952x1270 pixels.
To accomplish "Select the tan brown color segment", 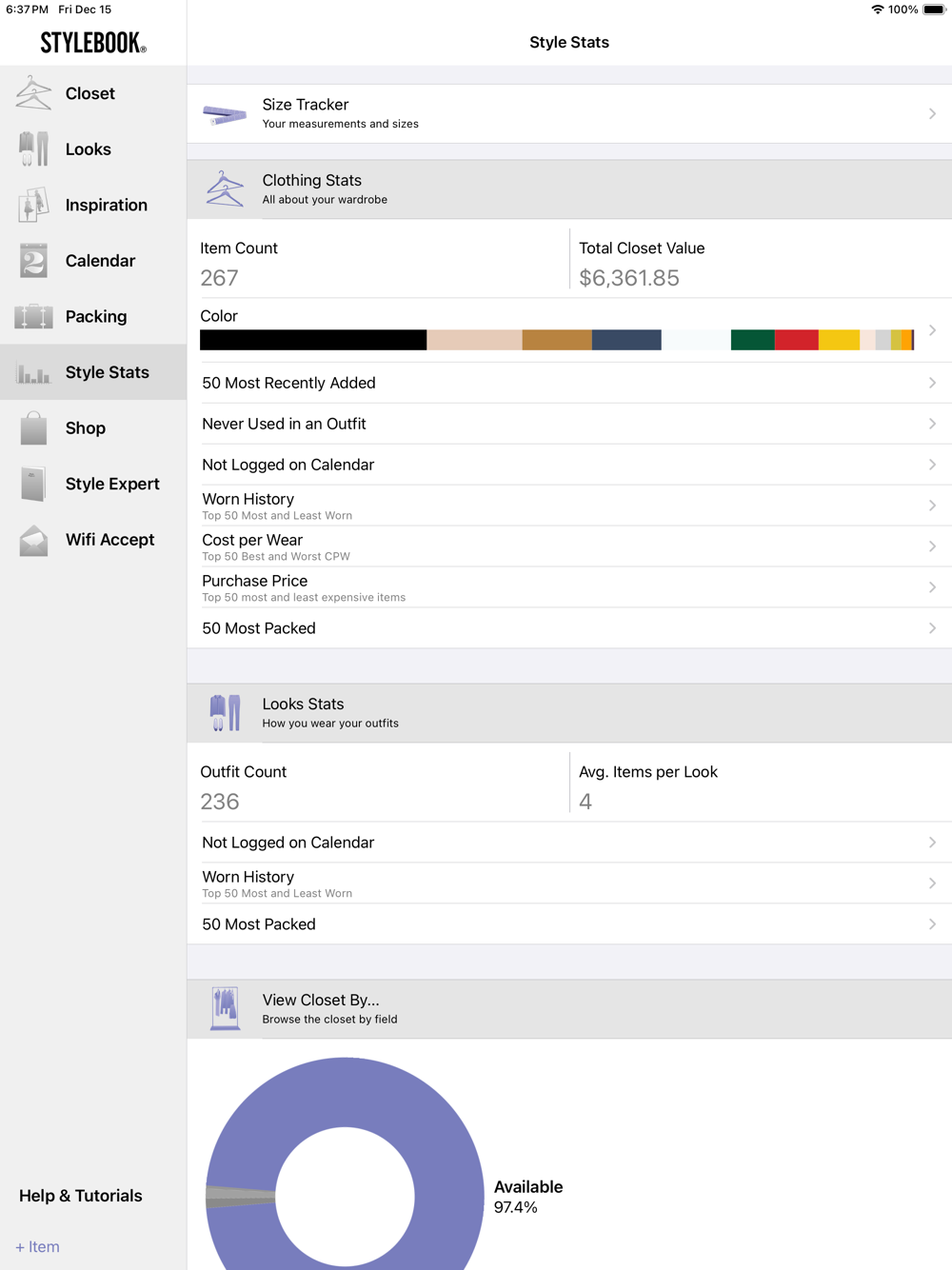I will pyautogui.click(x=557, y=340).
